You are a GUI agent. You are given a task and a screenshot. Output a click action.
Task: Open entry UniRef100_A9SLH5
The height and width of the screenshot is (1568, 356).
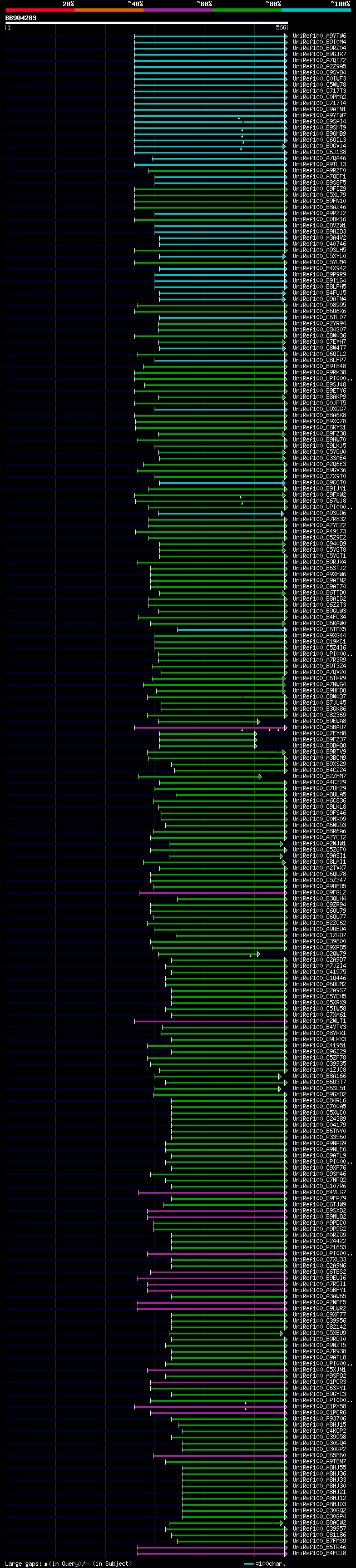(x=319, y=250)
